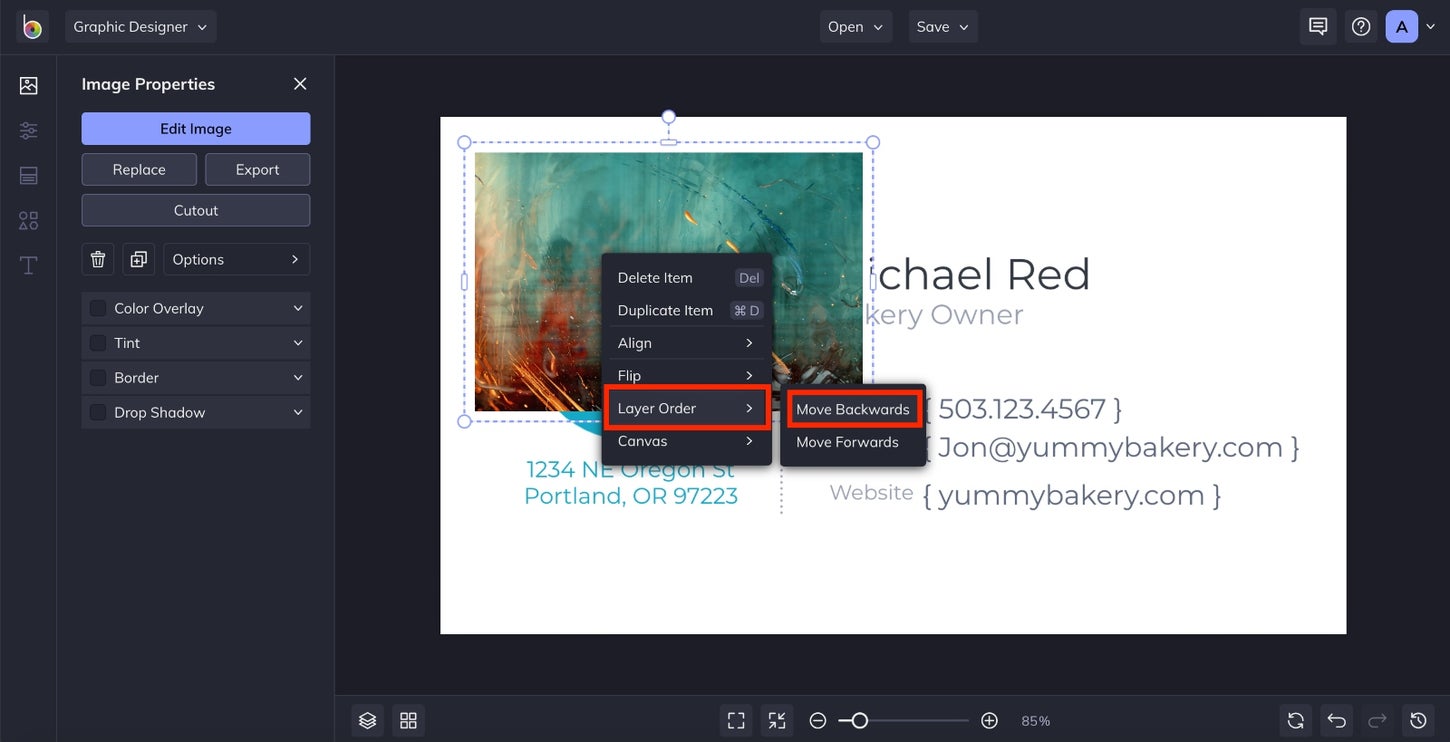Open the Layers panel at the bottom

click(x=367, y=720)
